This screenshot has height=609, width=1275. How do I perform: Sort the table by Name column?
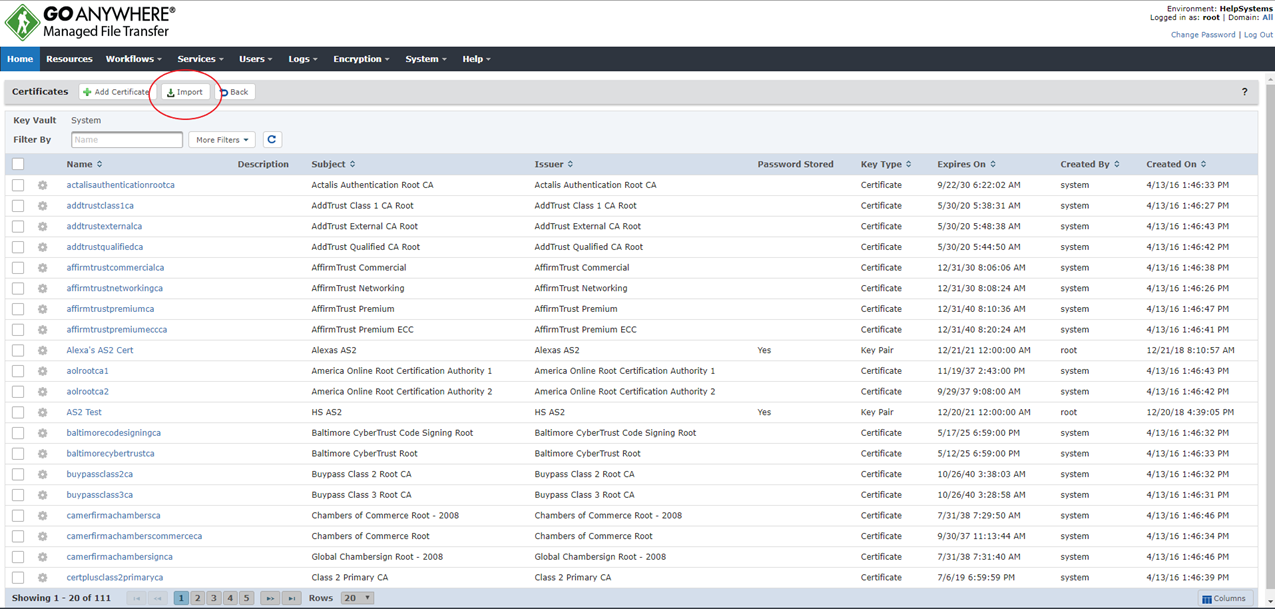pyautogui.click(x=85, y=164)
